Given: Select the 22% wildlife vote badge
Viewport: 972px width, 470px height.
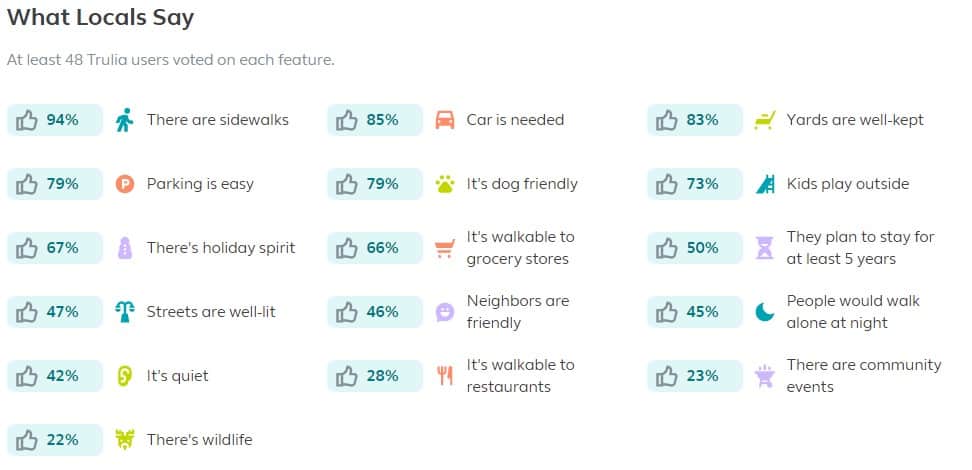Looking at the screenshot, I should pos(55,440).
